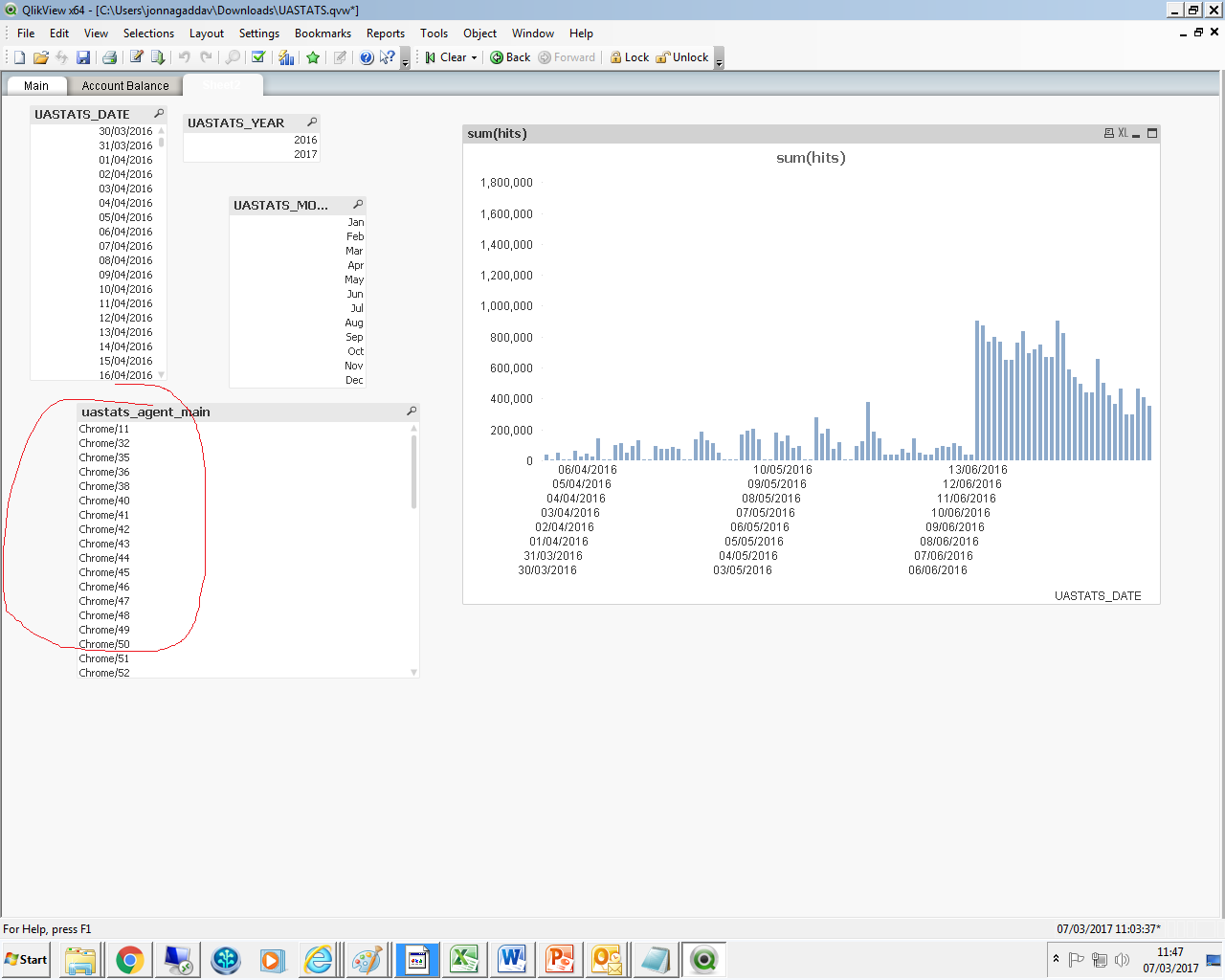This screenshot has height=980, width=1225.
Task: Expand overflow options after the Unlock button
Action: [719, 59]
